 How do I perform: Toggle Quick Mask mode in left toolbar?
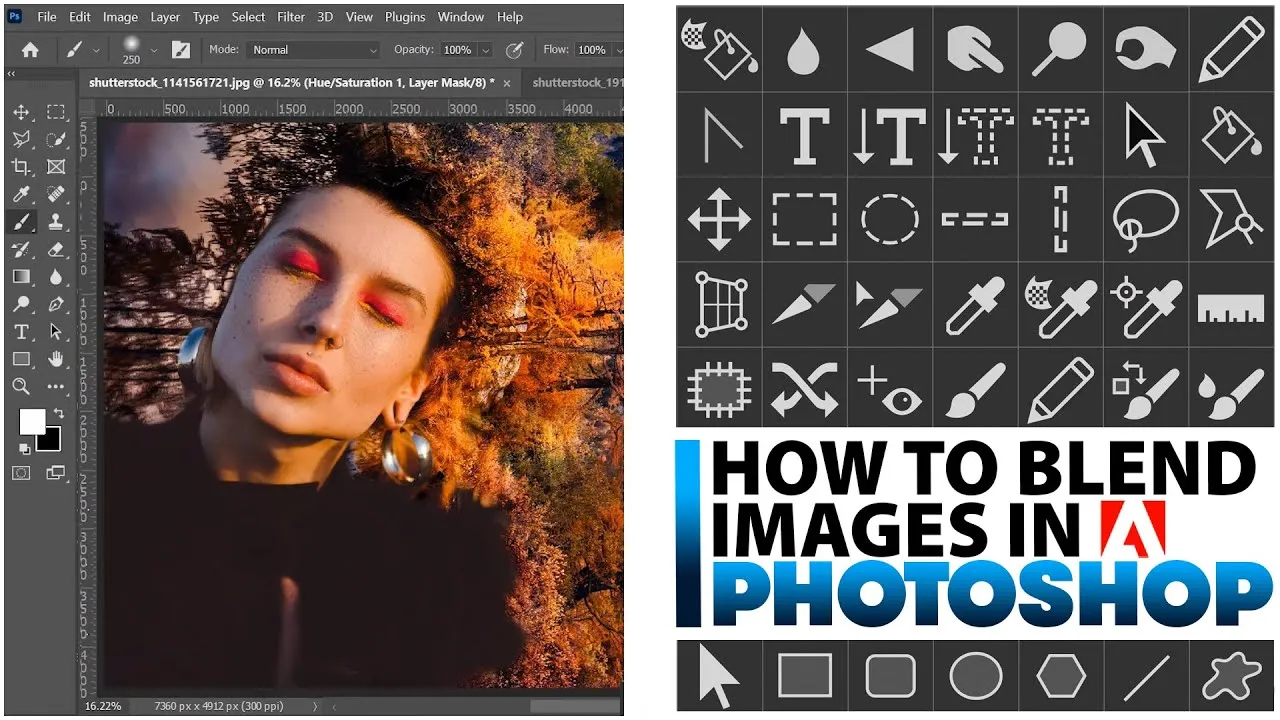(21, 472)
